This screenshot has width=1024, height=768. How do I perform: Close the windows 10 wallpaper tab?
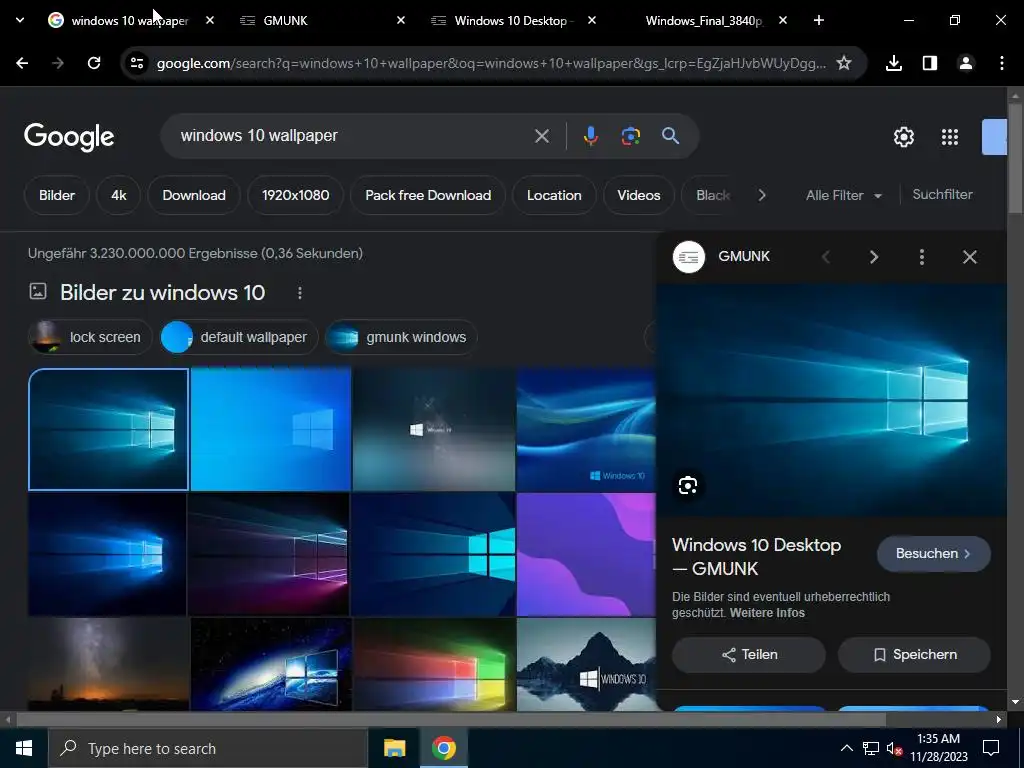tap(210, 20)
